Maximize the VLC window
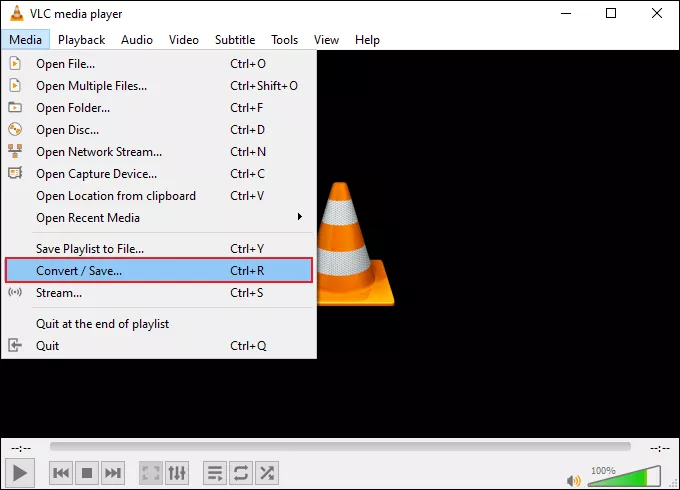Image resolution: width=680 pixels, height=490 pixels. click(x=611, y=13)
